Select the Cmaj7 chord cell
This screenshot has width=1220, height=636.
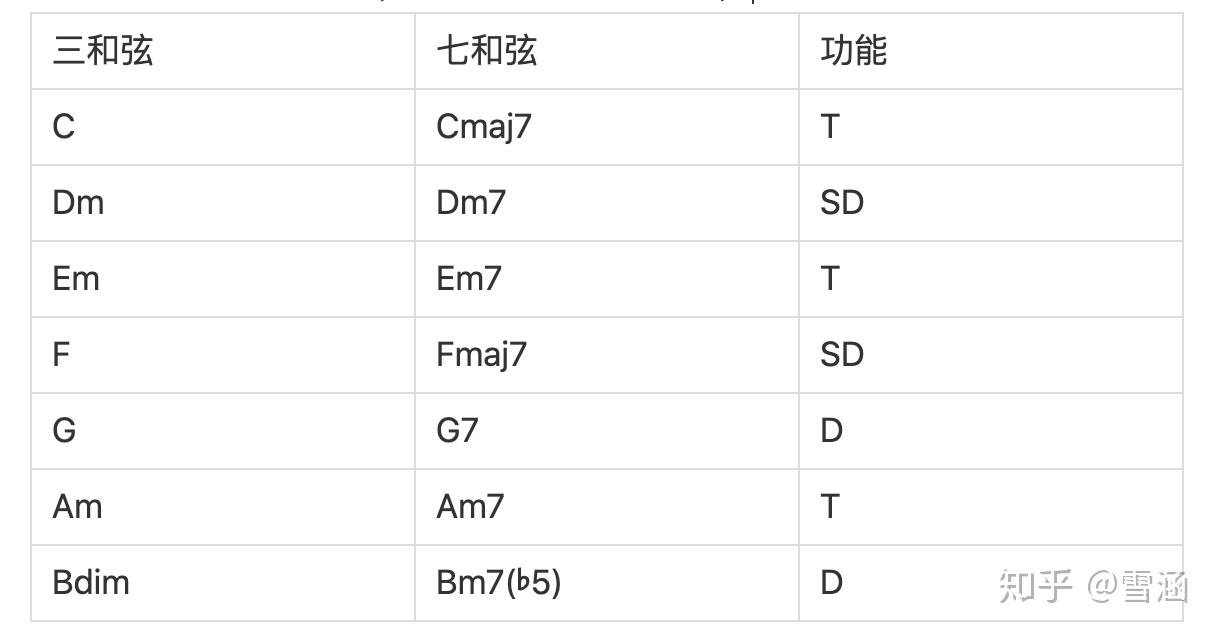pyautogui.click(x=484, y=127)
